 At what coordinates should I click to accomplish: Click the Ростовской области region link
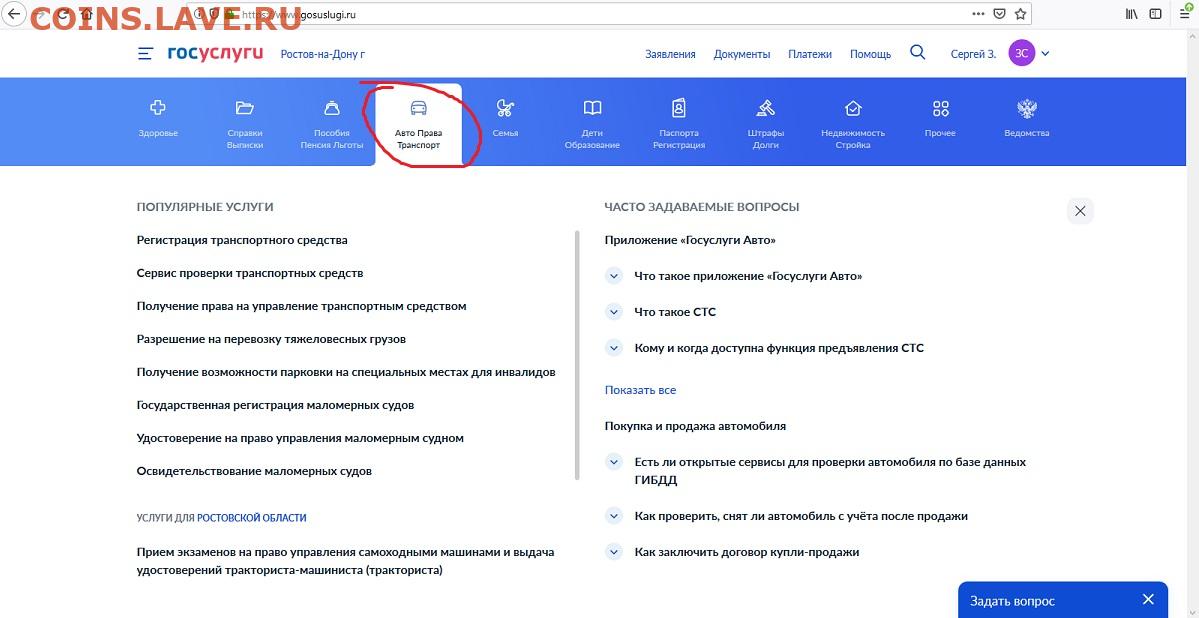(252, 518)
